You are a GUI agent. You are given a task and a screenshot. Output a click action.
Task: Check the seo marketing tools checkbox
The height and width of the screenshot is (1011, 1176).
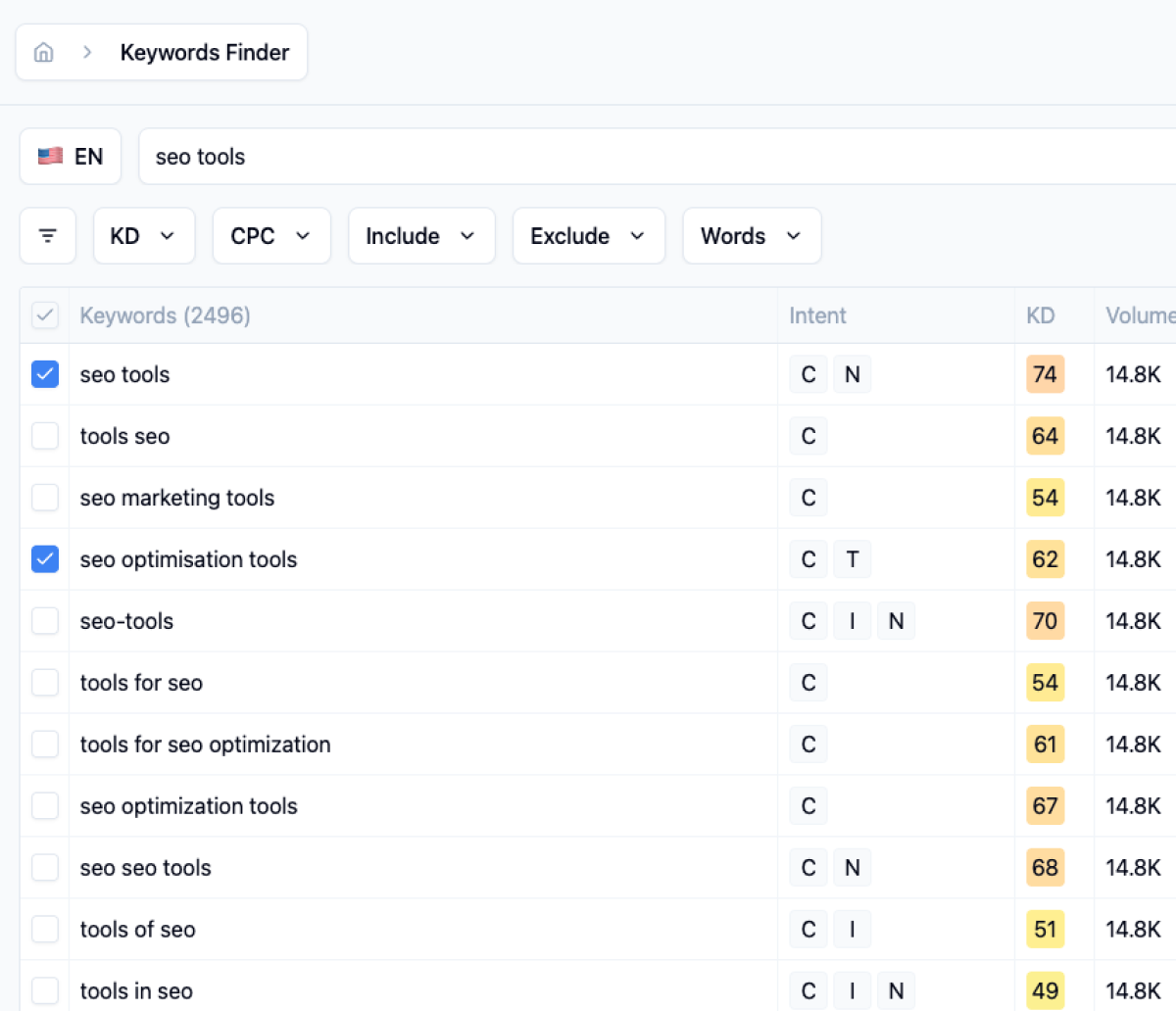[x=45, y=498]
